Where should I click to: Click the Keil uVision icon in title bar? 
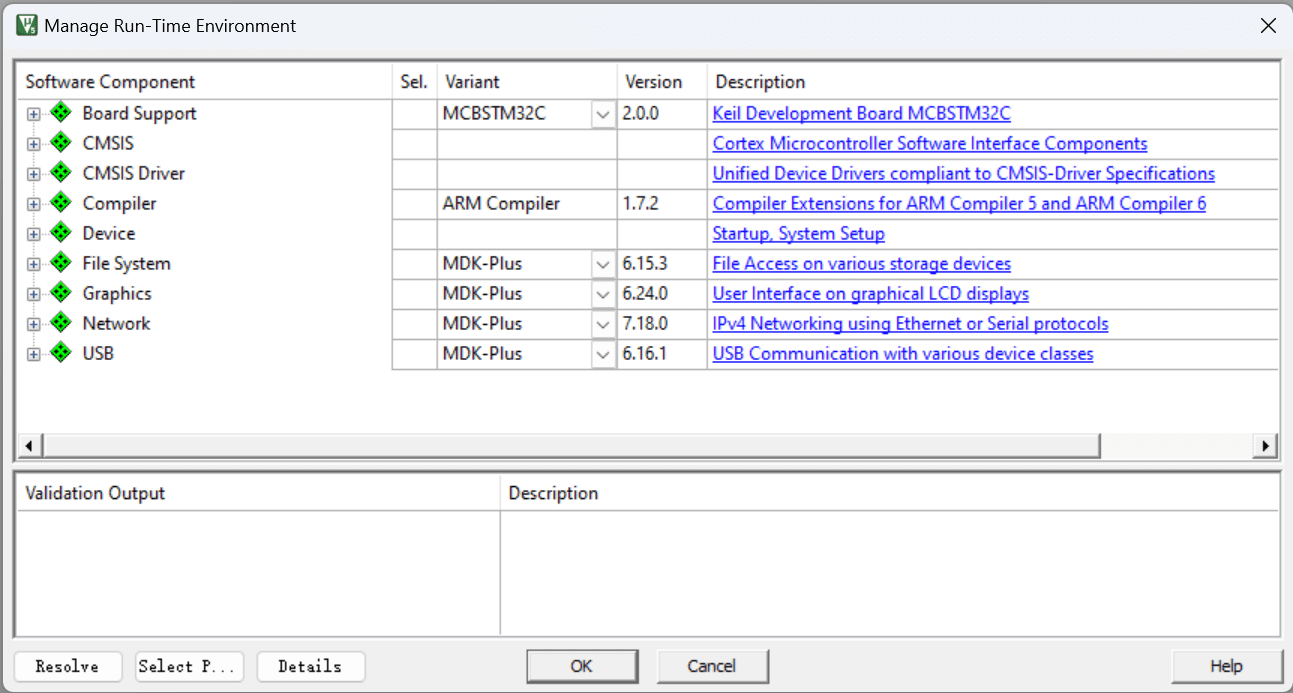28,25
